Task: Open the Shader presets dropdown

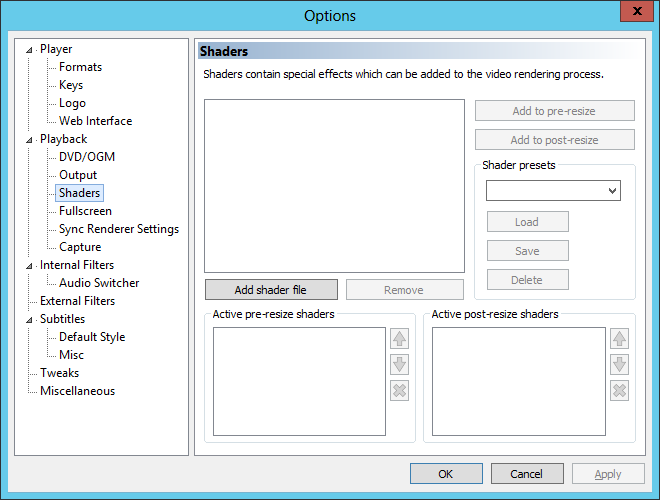Action: coord(553,190)
